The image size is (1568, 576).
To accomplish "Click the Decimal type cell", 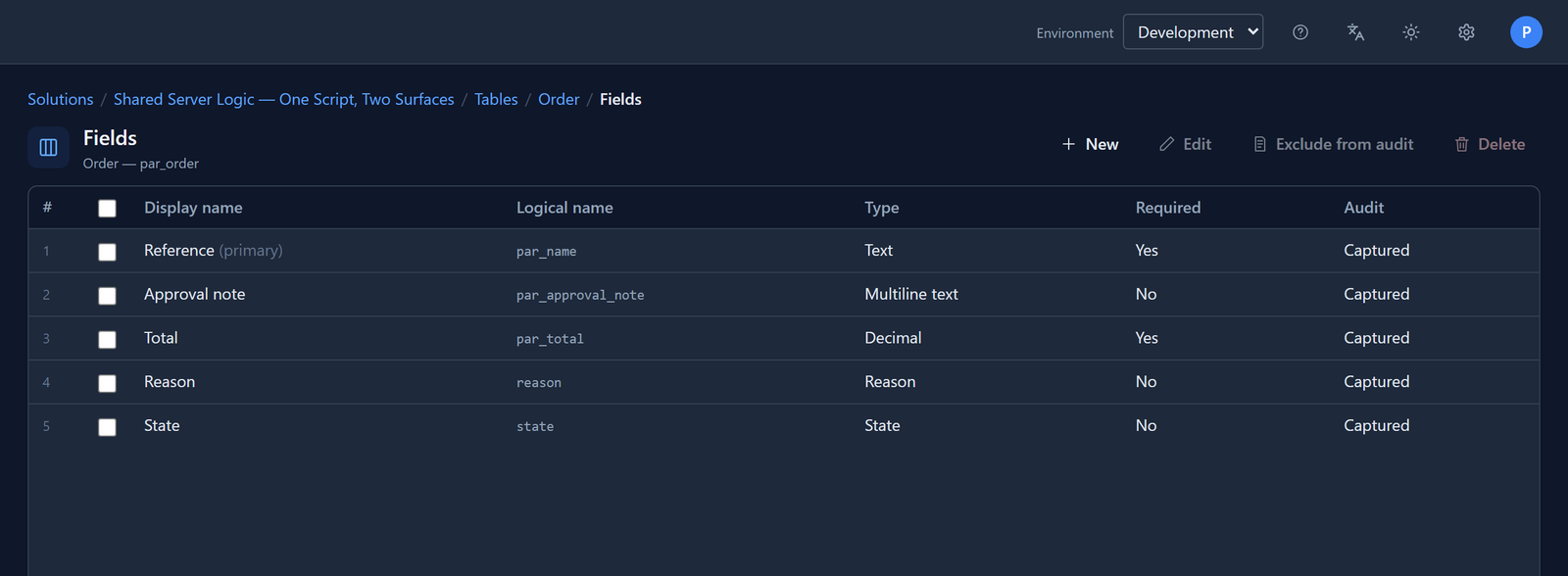I will point(893,338).
